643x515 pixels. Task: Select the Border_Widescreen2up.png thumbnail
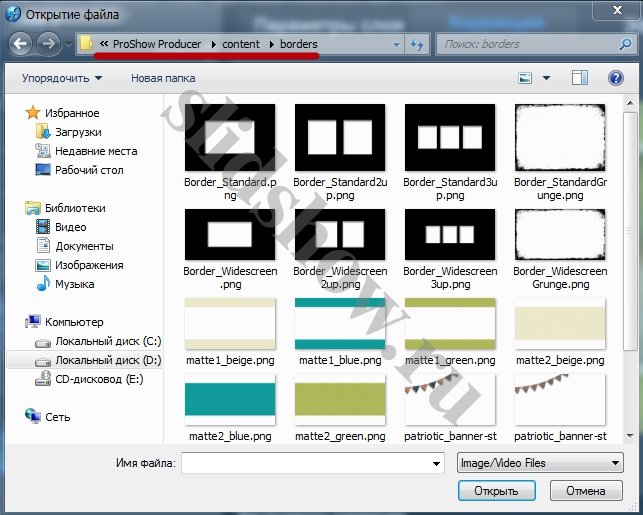tap(340, 235)
